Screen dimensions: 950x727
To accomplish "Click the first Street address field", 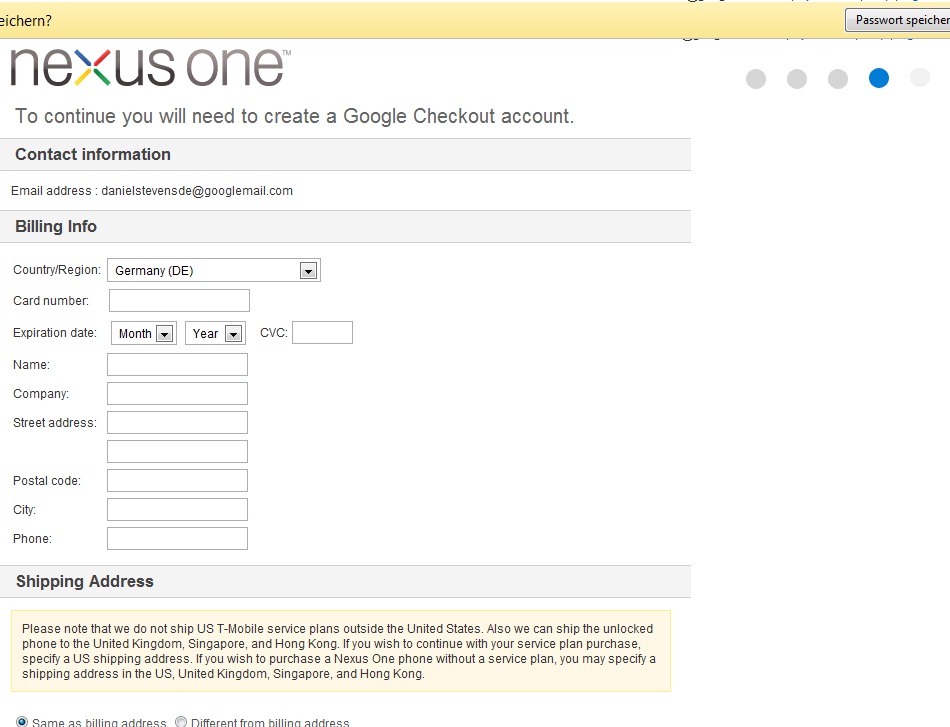I will tap(178, 423).
